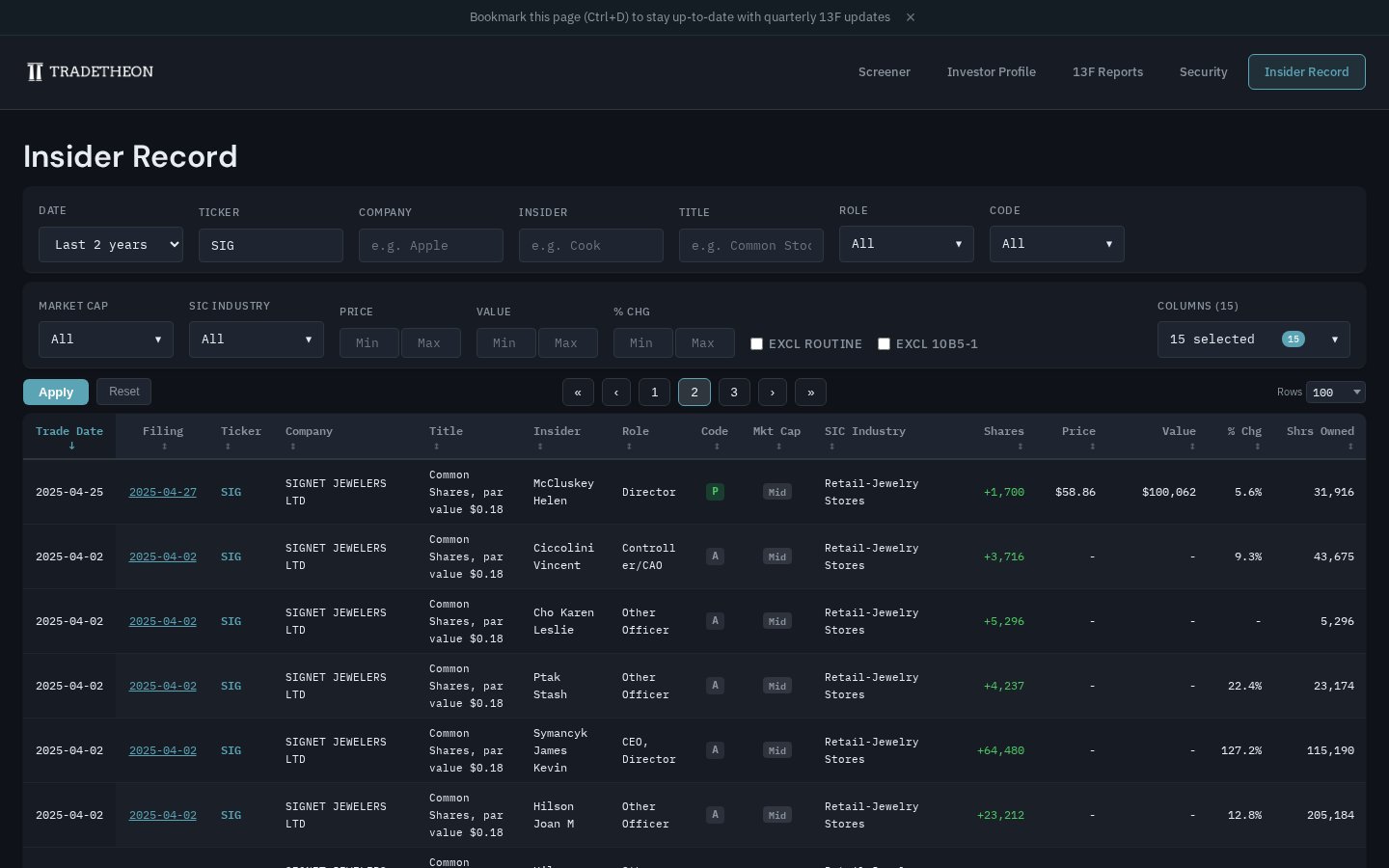
Task: Open the Market Cap dropdown
Action: pos(106,339)
